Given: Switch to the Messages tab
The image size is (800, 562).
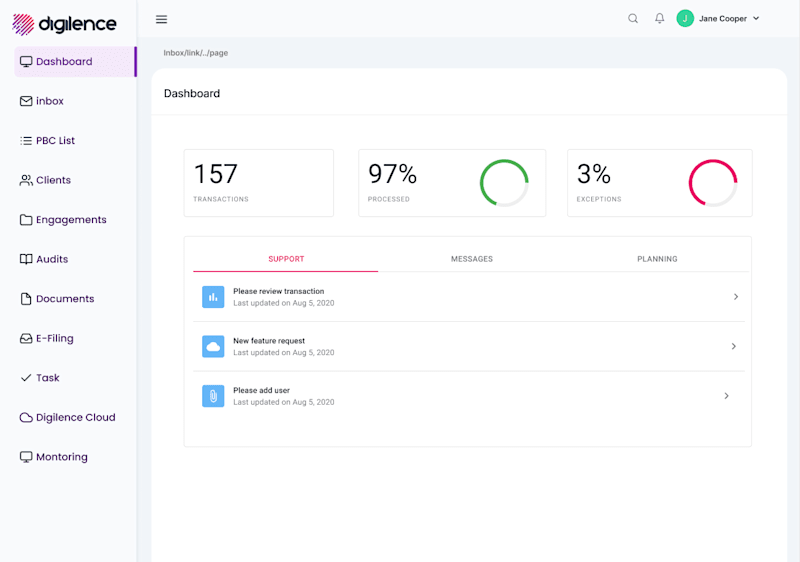Looking at the screenshot, I should pyautogui.click(x=471, y=259).
